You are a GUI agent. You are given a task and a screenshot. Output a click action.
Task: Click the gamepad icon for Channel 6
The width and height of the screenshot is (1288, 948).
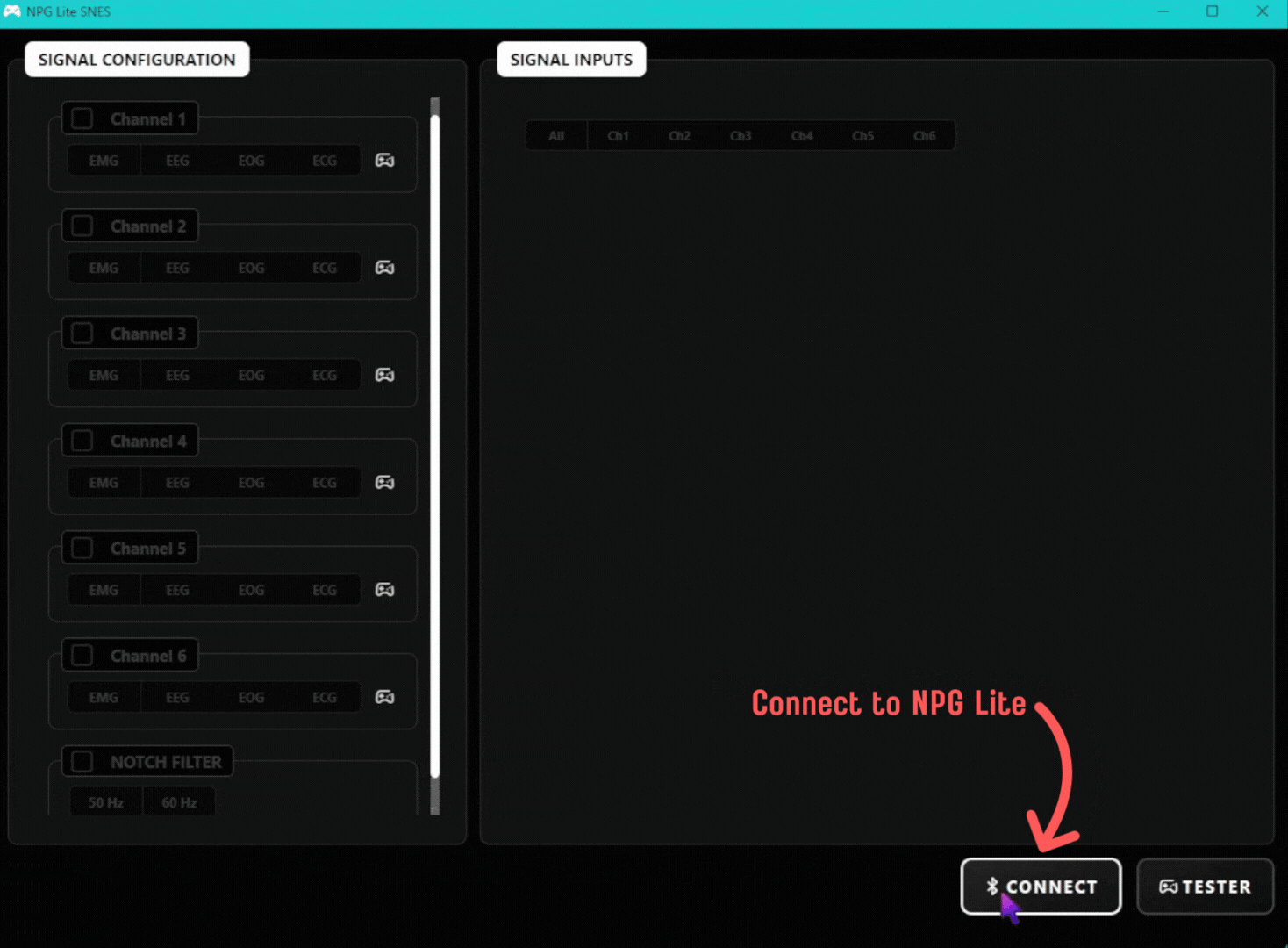pos(384,697)
